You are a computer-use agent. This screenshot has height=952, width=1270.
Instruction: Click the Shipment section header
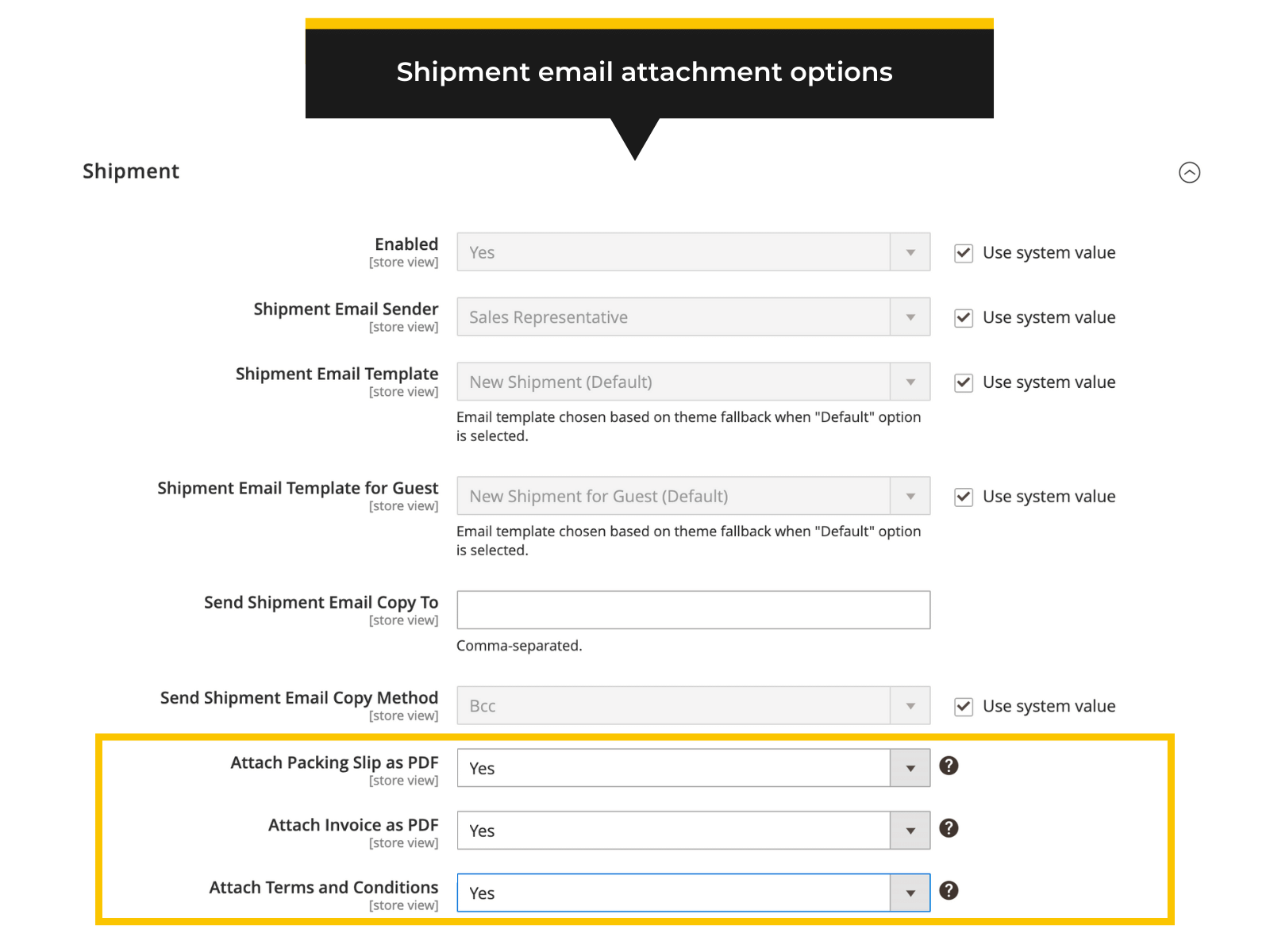click(x=131, y=171)
